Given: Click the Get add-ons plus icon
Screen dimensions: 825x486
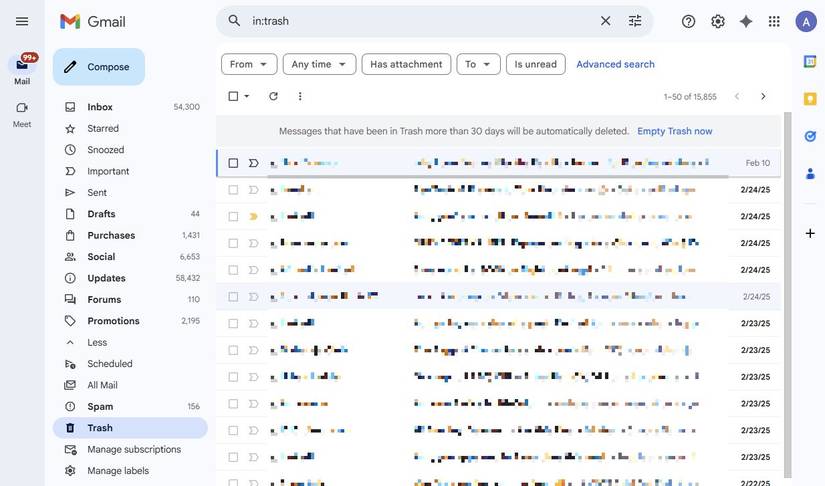Looking at the screenshot, I should pyautogui.click(x=810, y=233).
